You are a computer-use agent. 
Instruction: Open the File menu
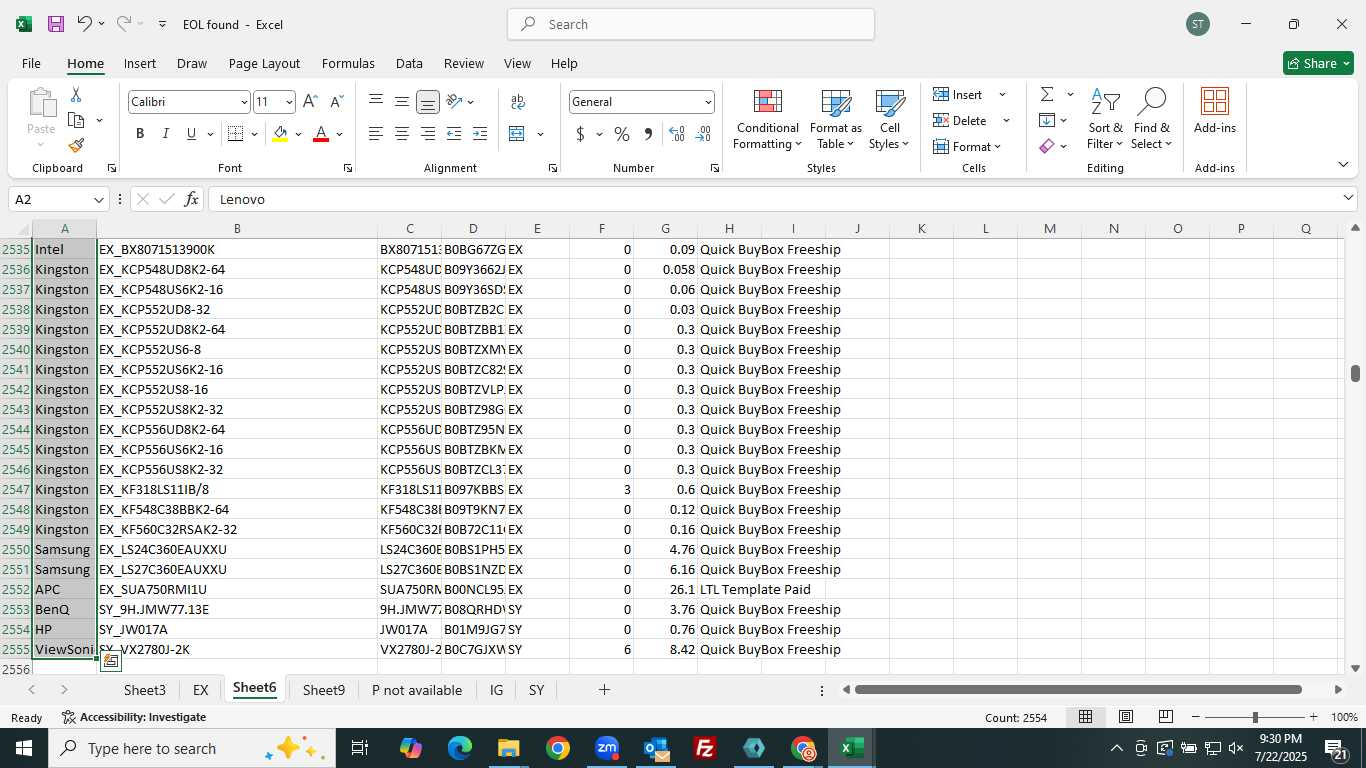point(31,63)
